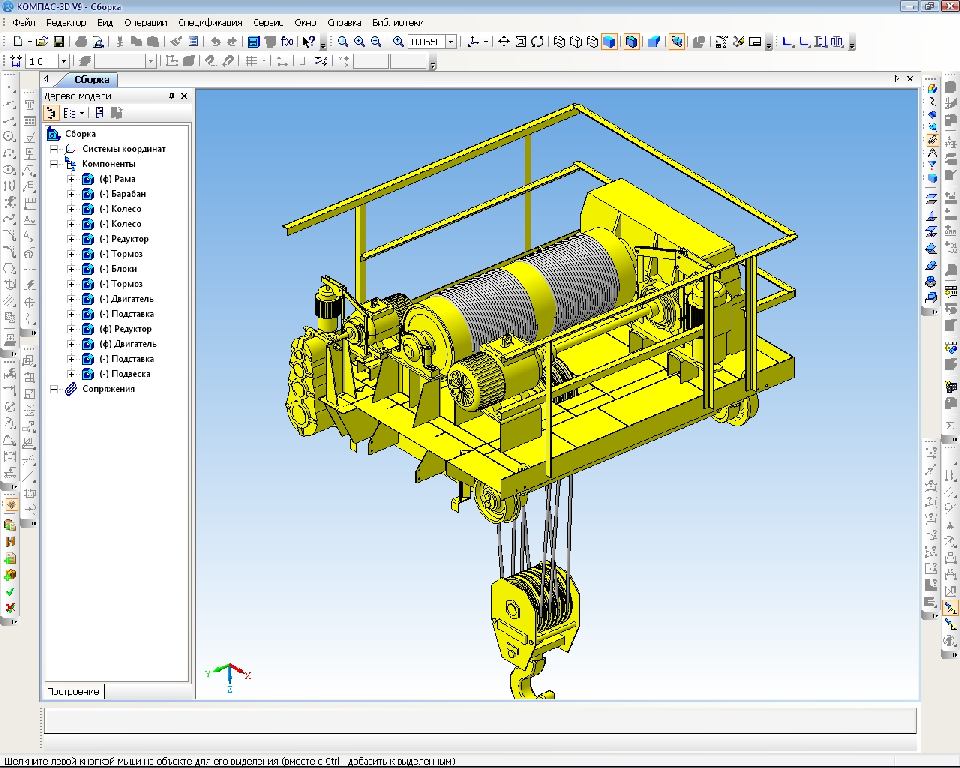Viewport: 960px width, 768px height.
Task: Close the model tree panel
Action: tap(184, 96)
